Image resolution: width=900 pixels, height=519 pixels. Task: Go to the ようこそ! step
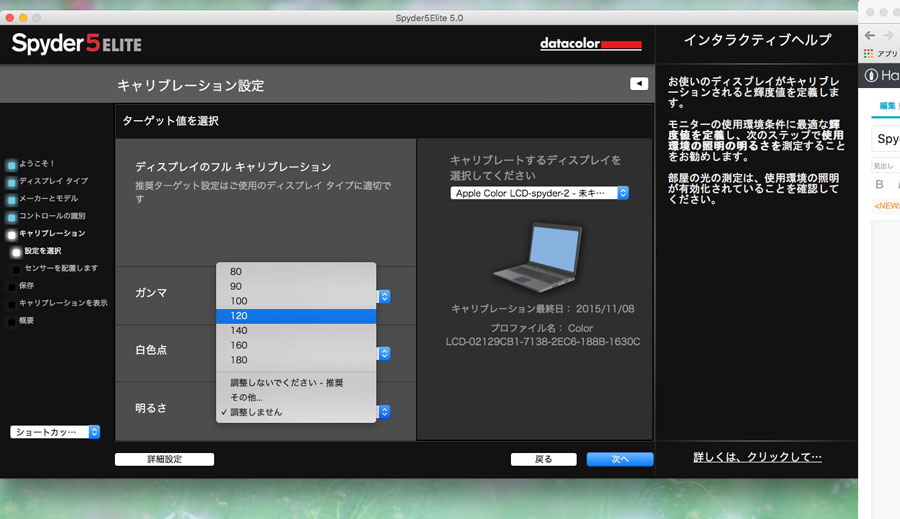36,164
